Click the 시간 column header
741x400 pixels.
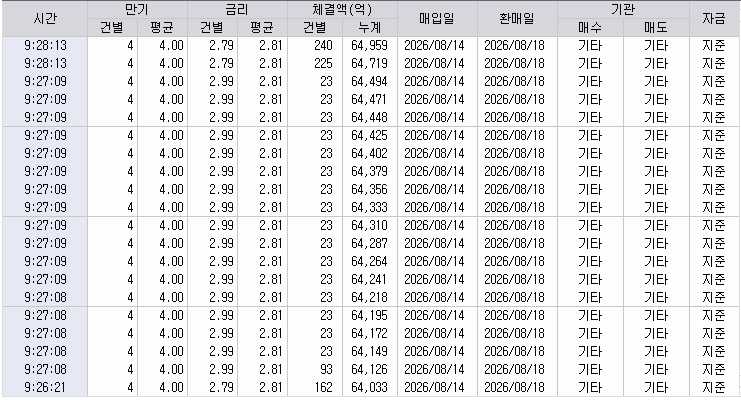(45, 19)
